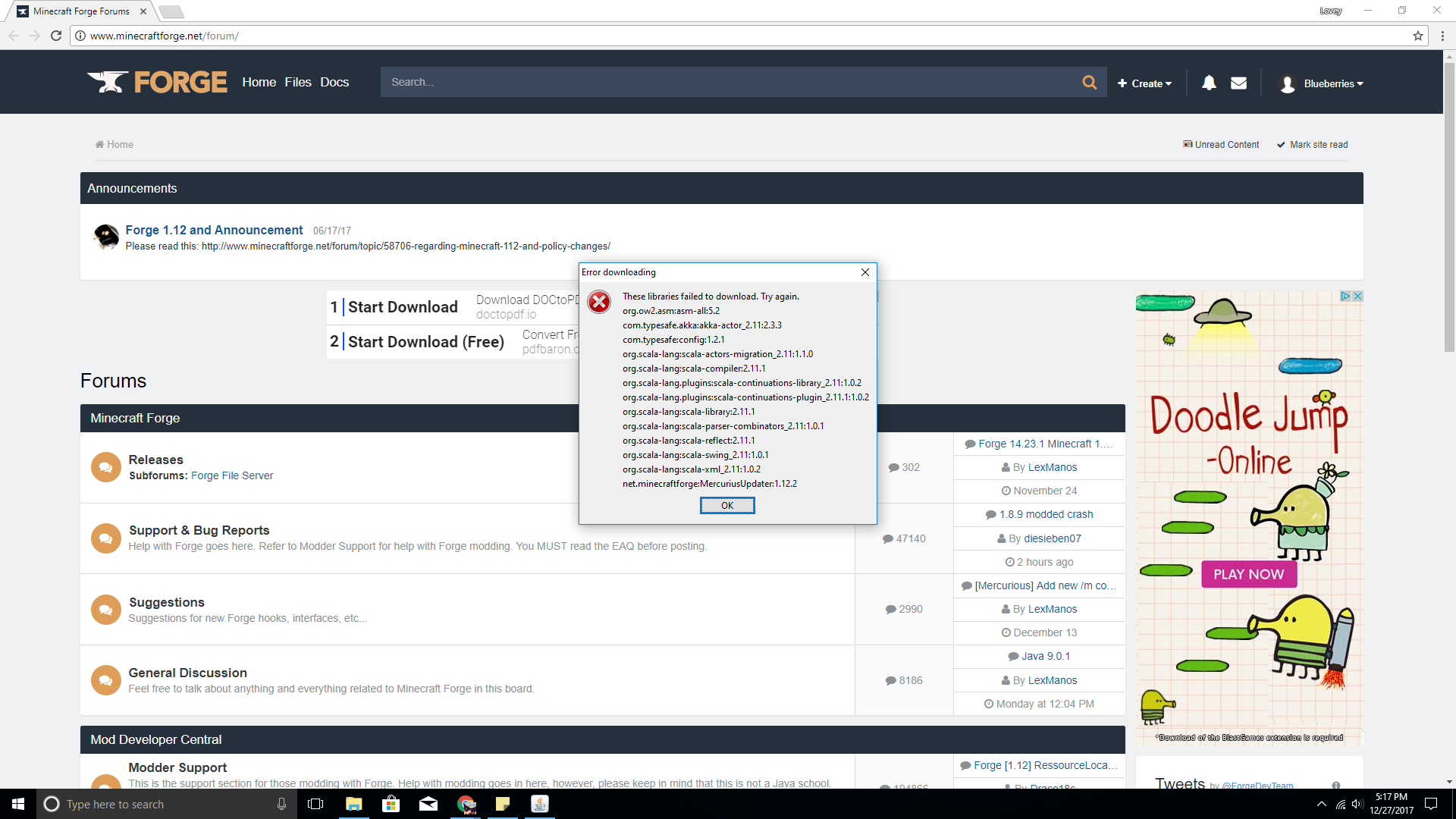Bookmark page with star icon
Screen dimensions: 1456x819
(x=1417, y=36)
